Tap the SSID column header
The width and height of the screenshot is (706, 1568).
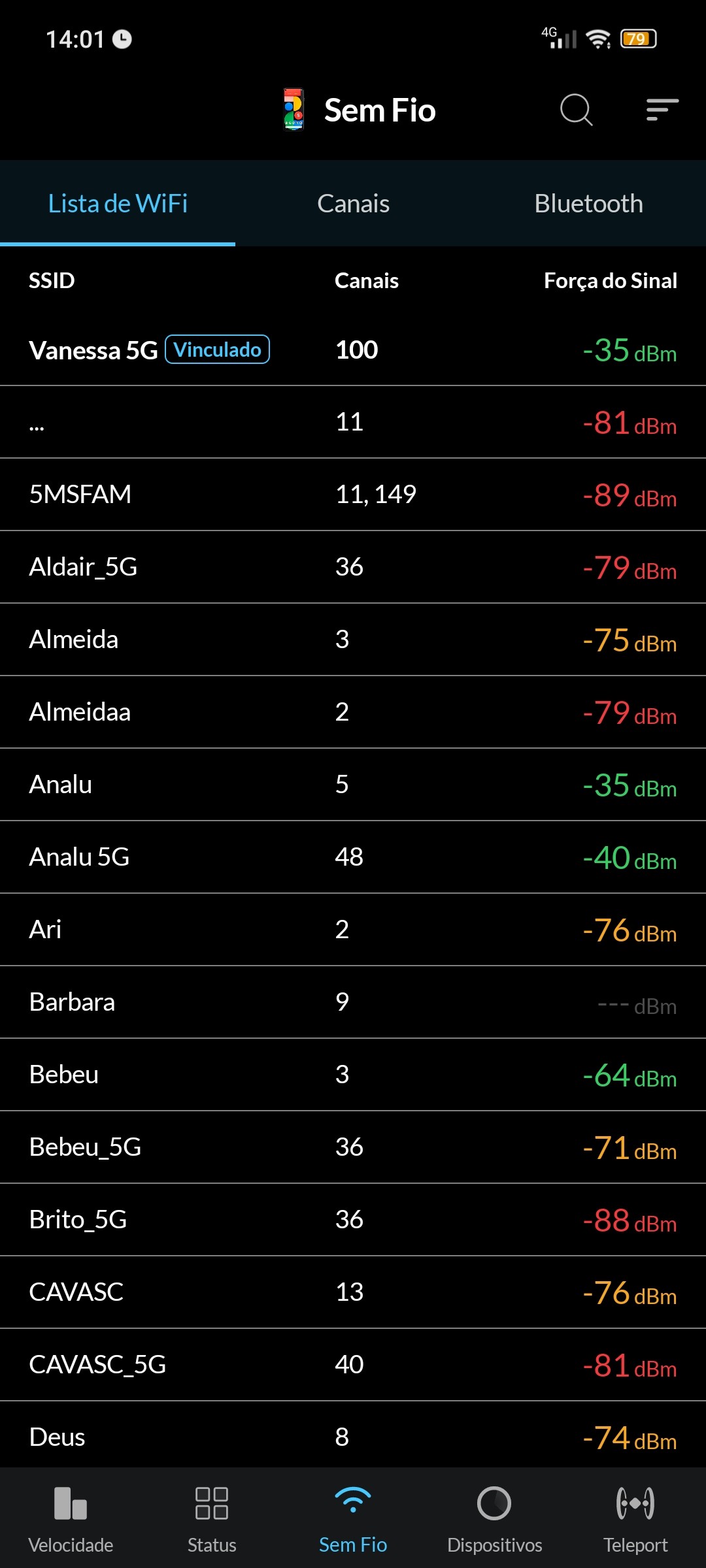point(52,281)
